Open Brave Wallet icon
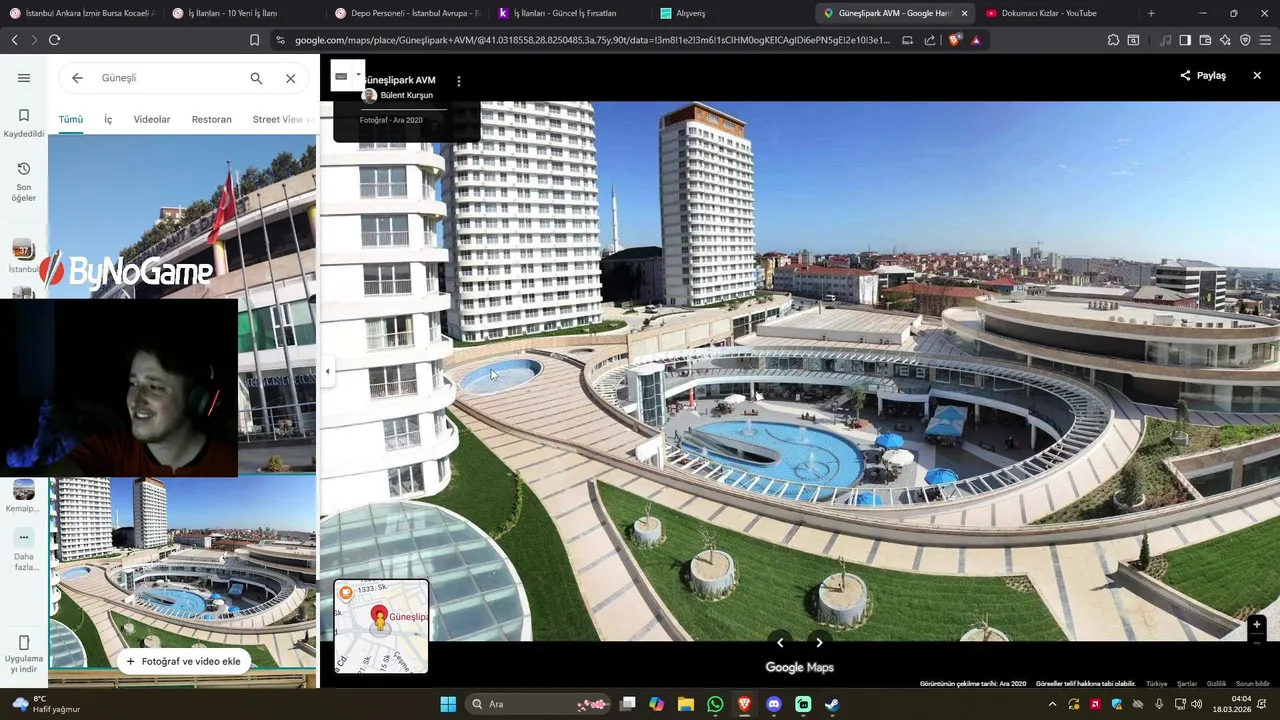Viewport: 1280px width, 720px height. click(1205, 40)
